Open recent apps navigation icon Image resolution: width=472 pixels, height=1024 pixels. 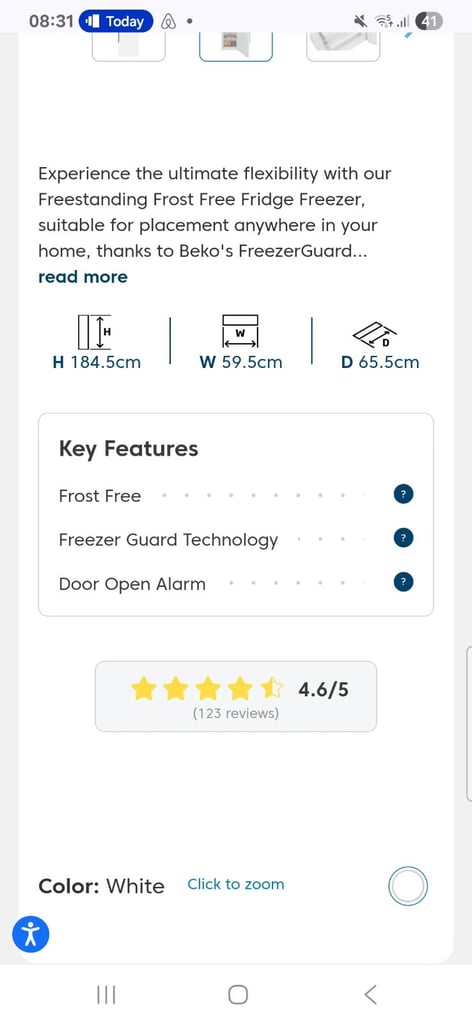click(x=106, y=995)
